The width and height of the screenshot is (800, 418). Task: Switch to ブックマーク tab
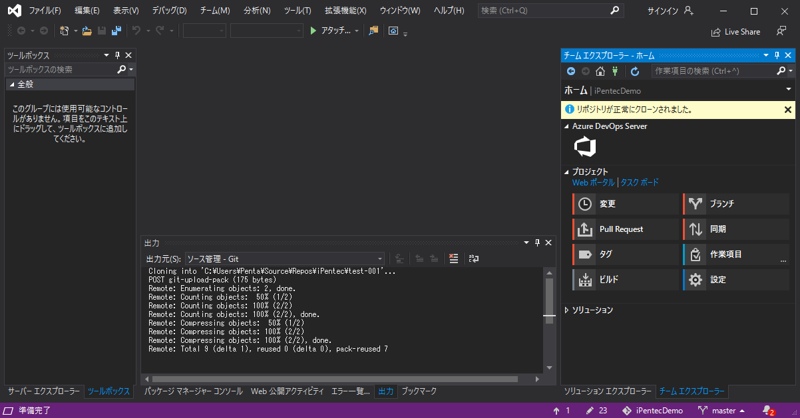pos(419,391)
